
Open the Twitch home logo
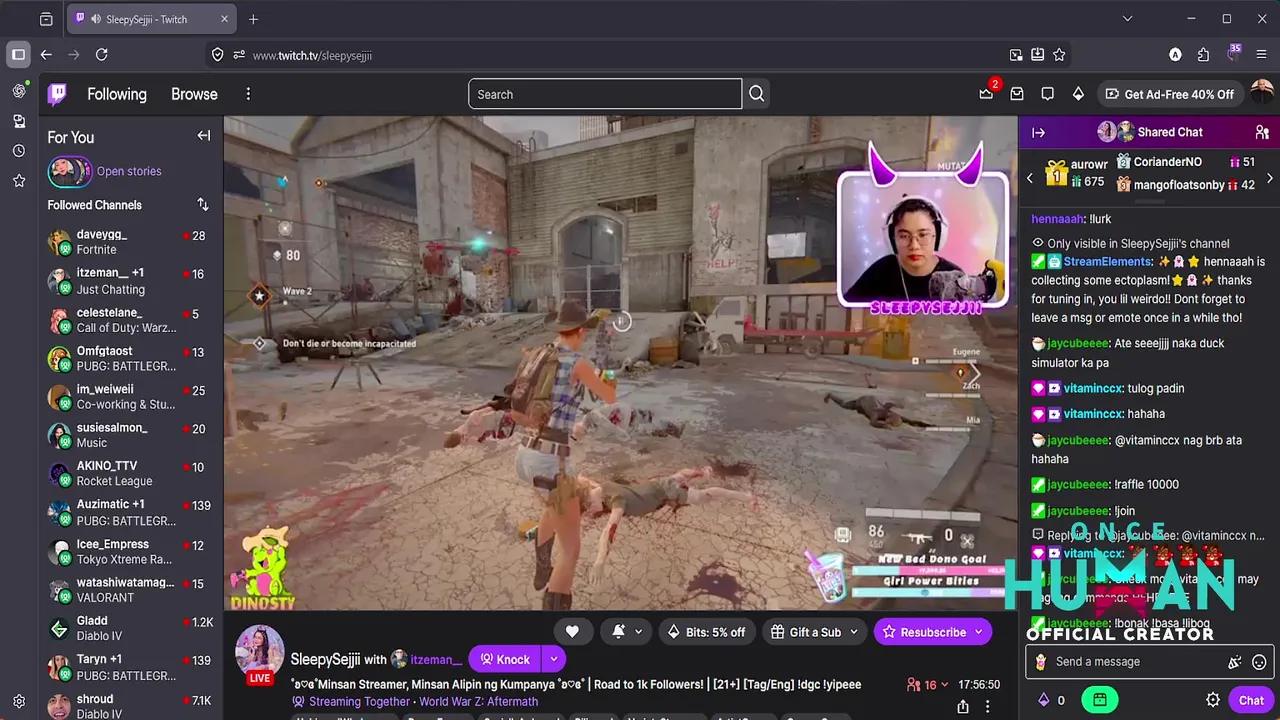pyautogui.click(x=58, y=94)
